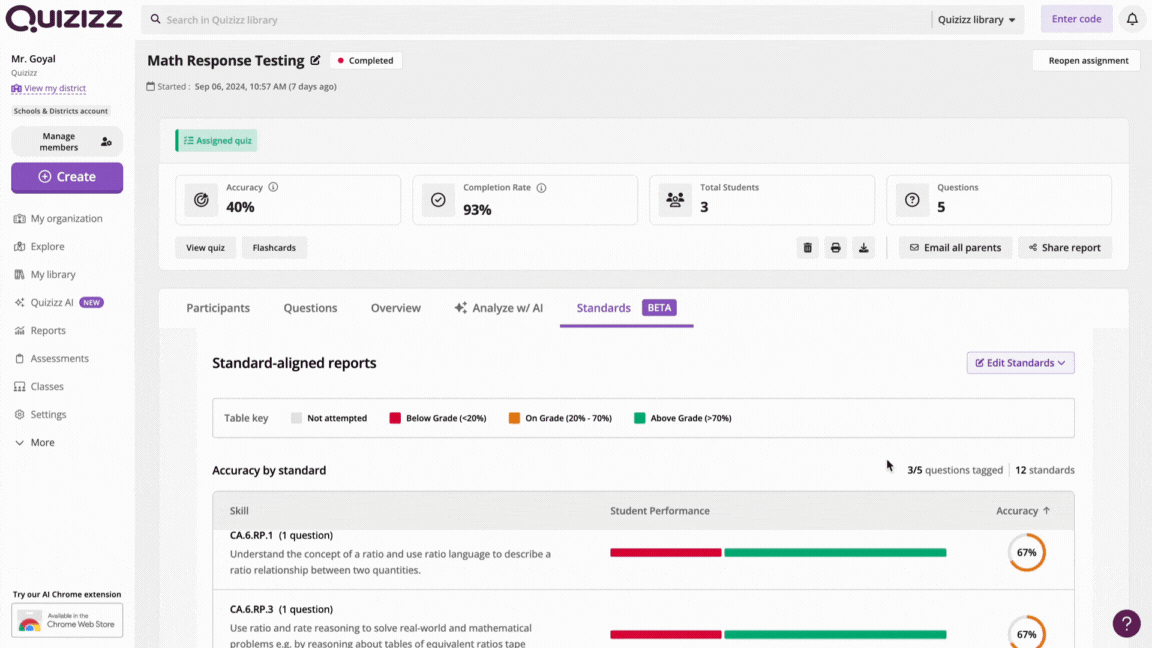Click View quiz button
The image size is (1152, 648).
point(205,248)
